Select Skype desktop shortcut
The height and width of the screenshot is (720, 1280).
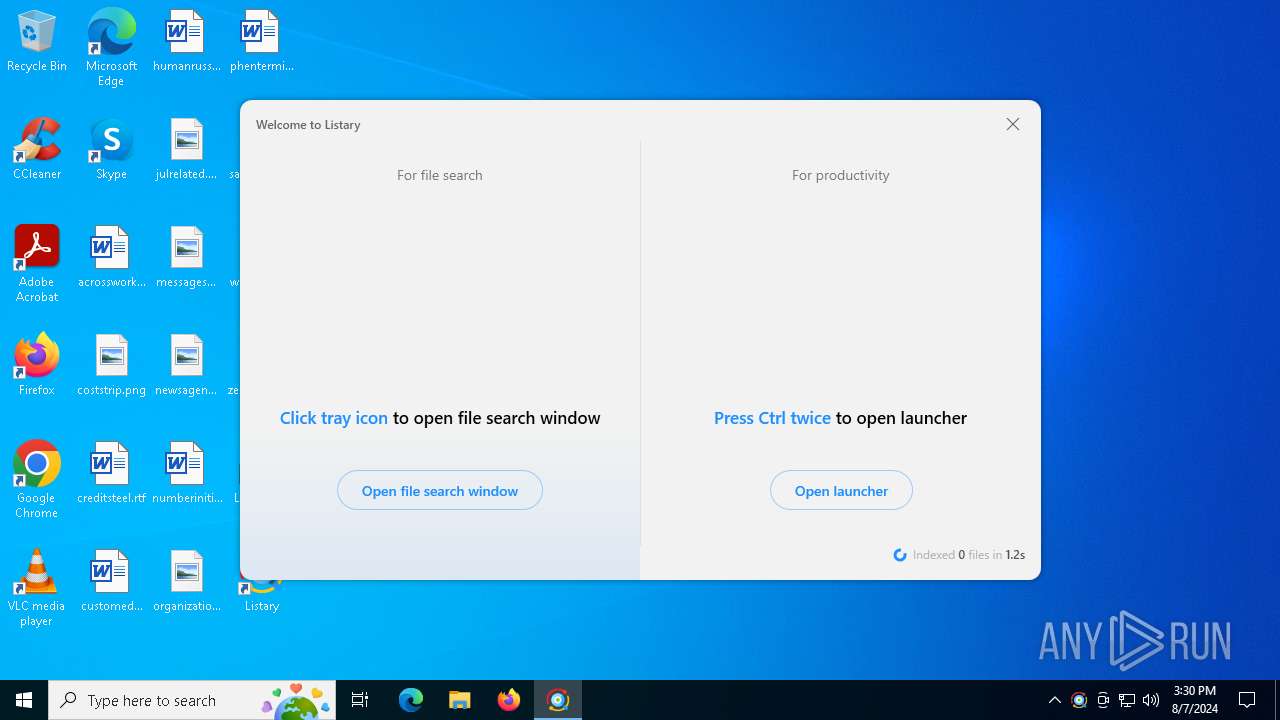click(111, 150)
